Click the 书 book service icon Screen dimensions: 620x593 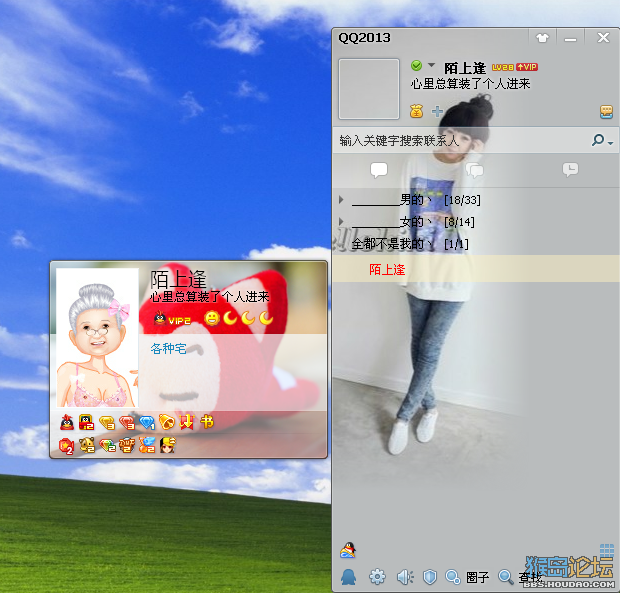207,422
